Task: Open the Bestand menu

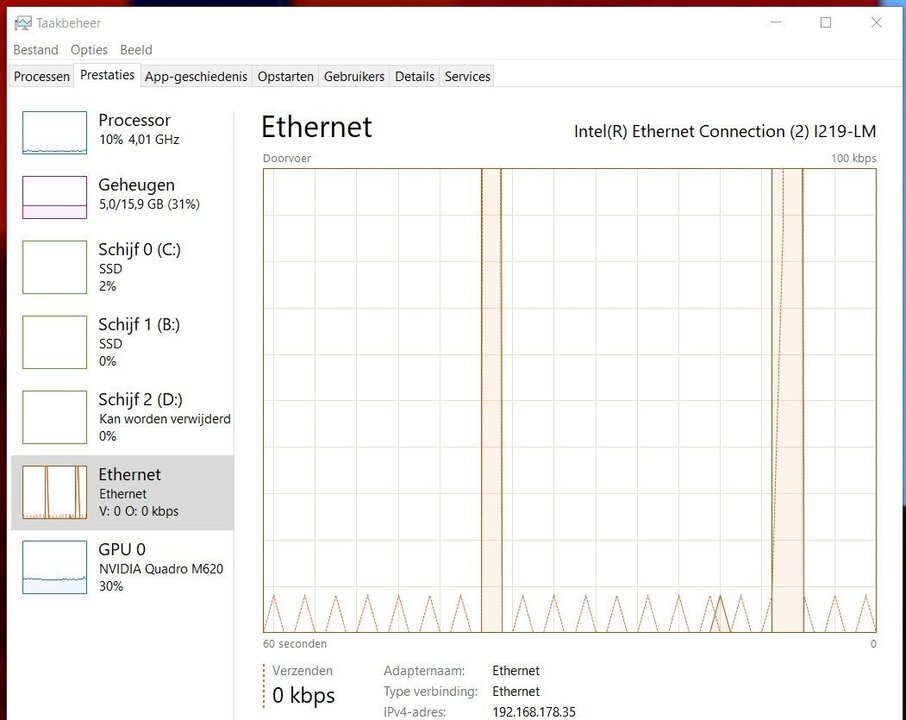Action: pyautogui.click(x=36, y=50)
